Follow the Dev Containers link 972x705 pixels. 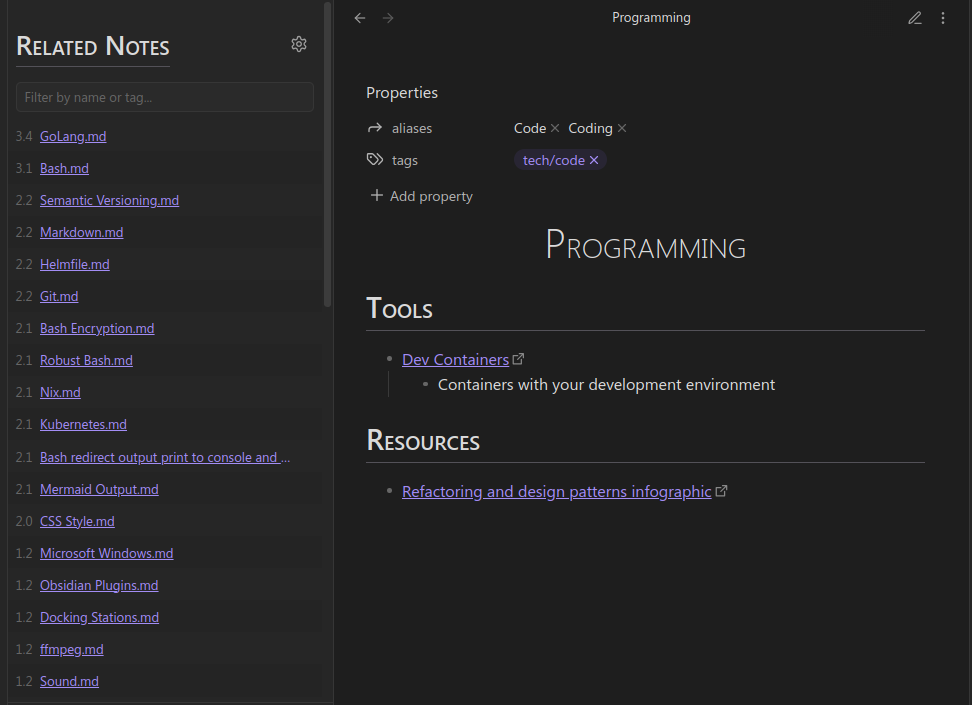(456, 360)
